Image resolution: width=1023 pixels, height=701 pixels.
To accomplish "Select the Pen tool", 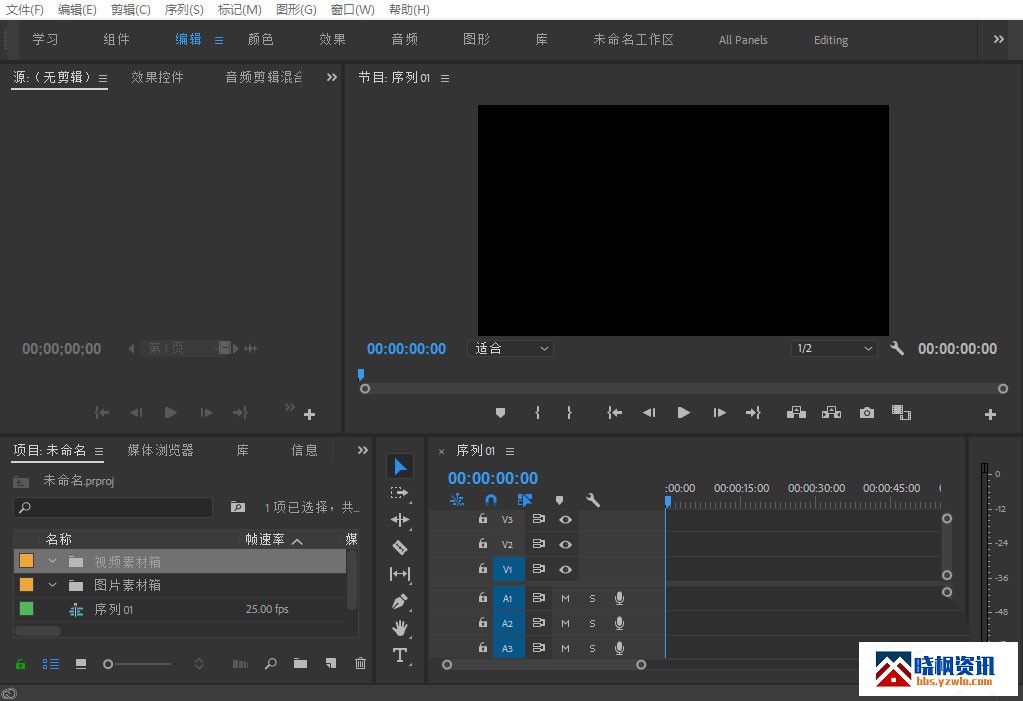I will 400,601.
